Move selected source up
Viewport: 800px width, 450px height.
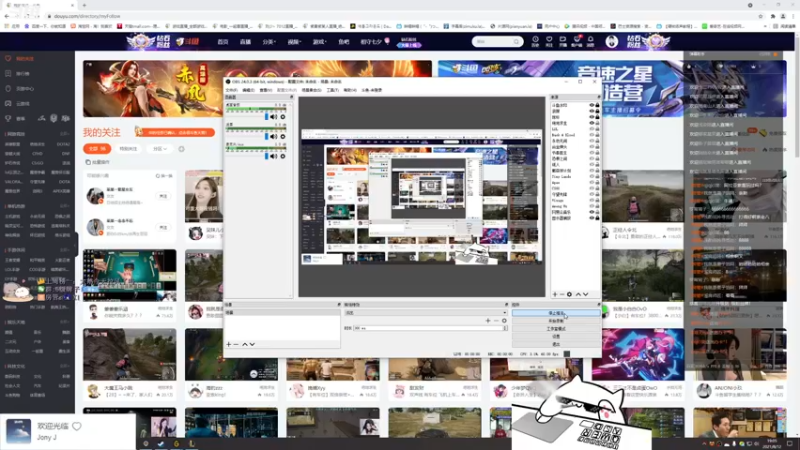coord(578,294)
